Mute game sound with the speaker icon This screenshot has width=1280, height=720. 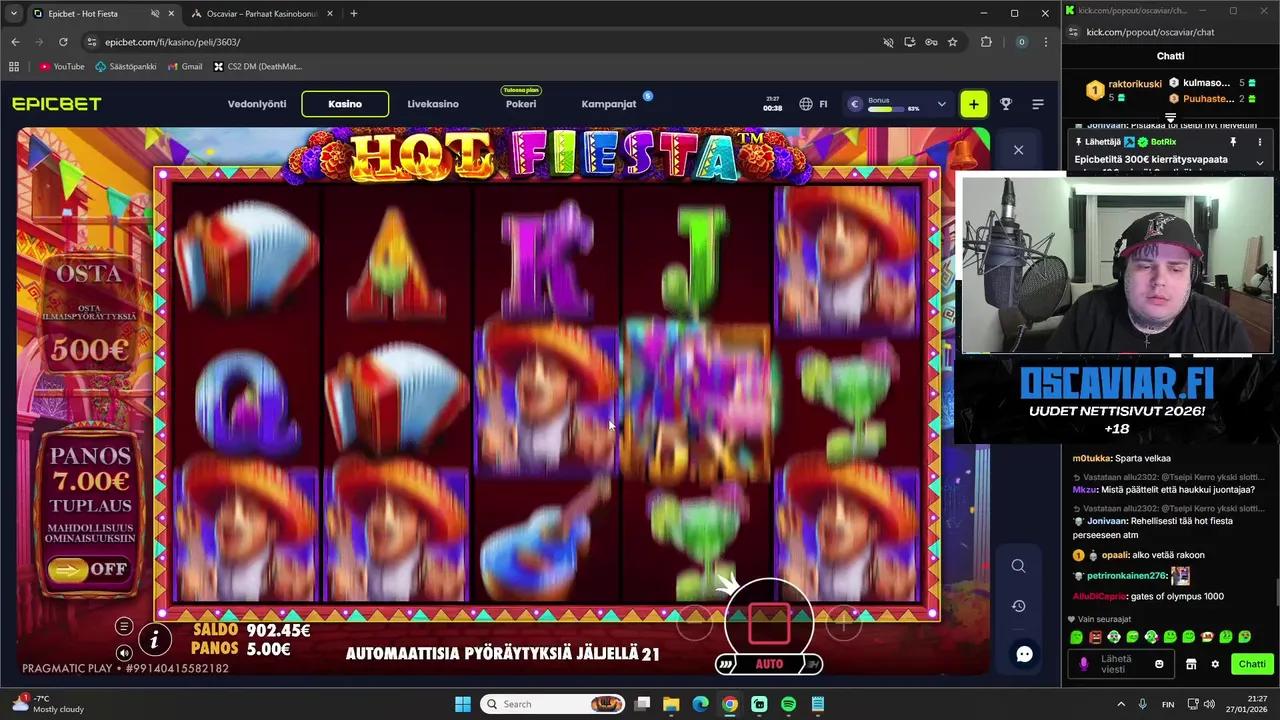click(x=123, y=653)
